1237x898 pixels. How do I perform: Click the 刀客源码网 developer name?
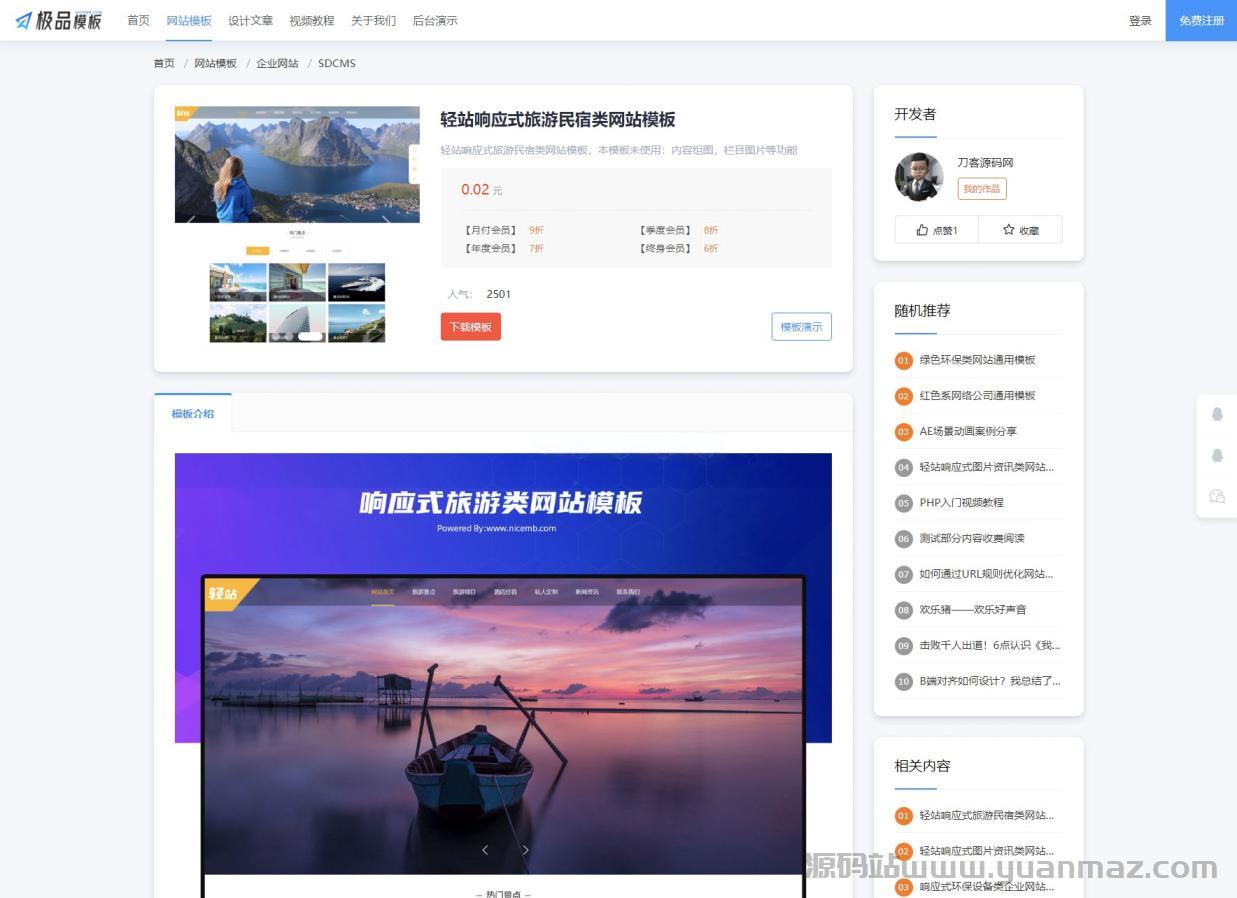(985, 162)
